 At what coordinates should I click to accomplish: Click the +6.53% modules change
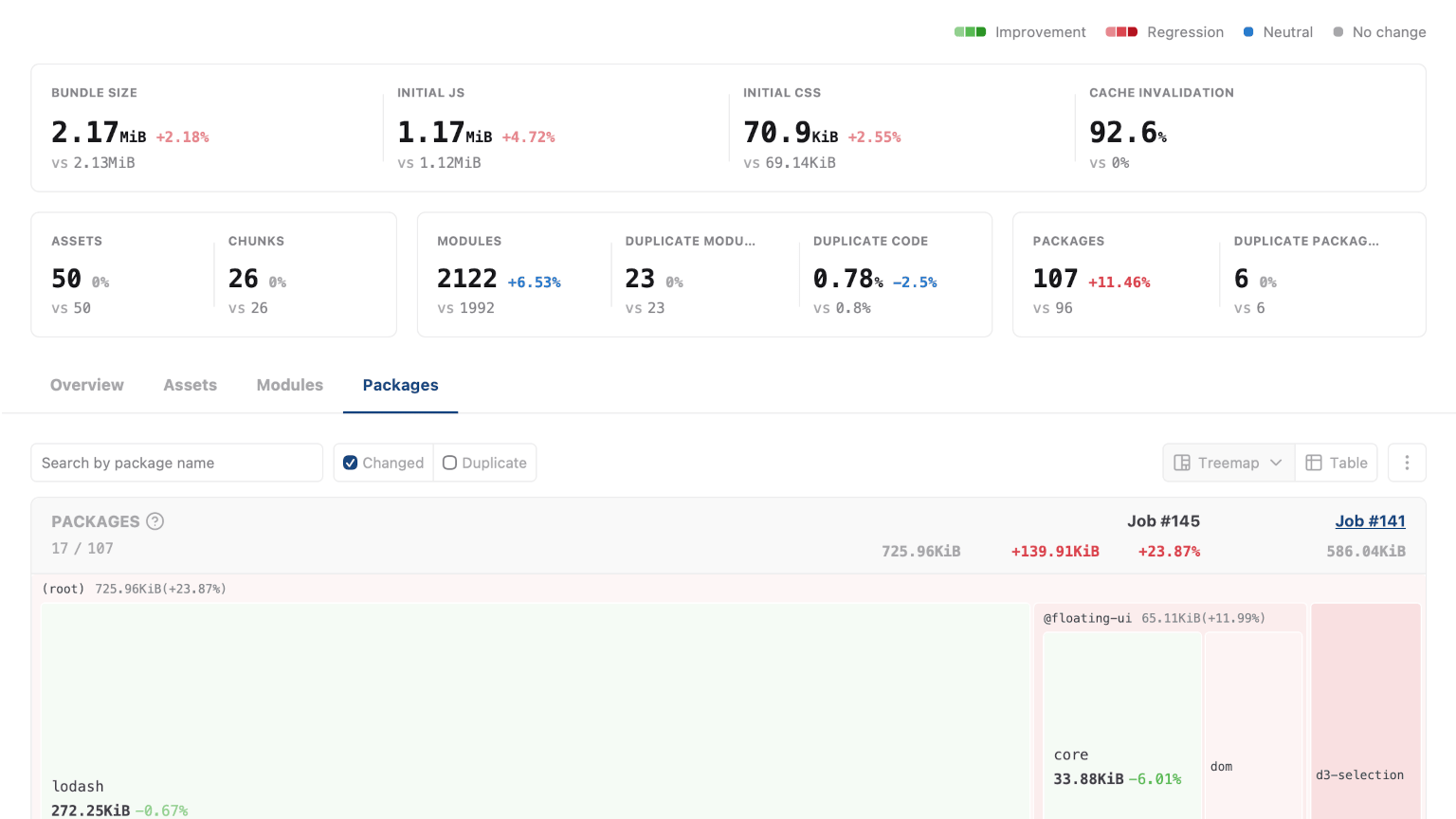[535, 282]
